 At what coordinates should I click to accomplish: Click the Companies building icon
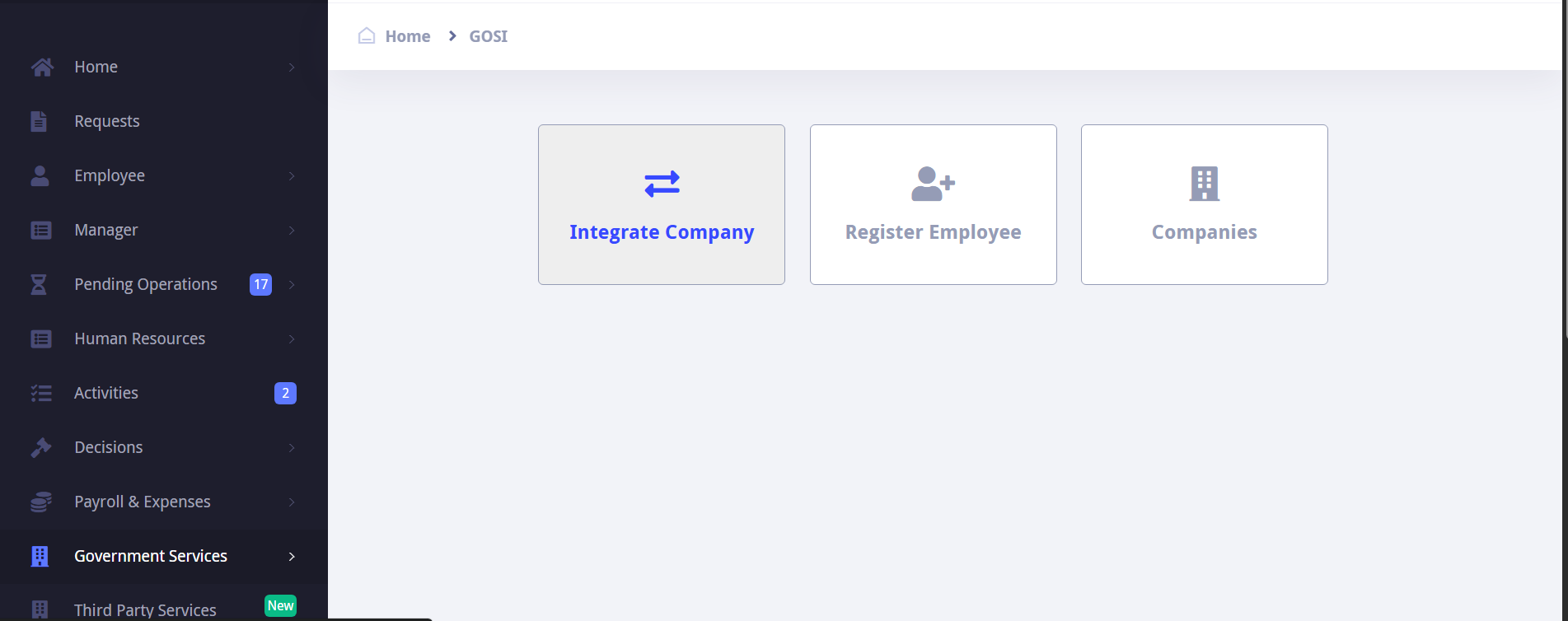pyautogui.click(x=1204, y=184)
